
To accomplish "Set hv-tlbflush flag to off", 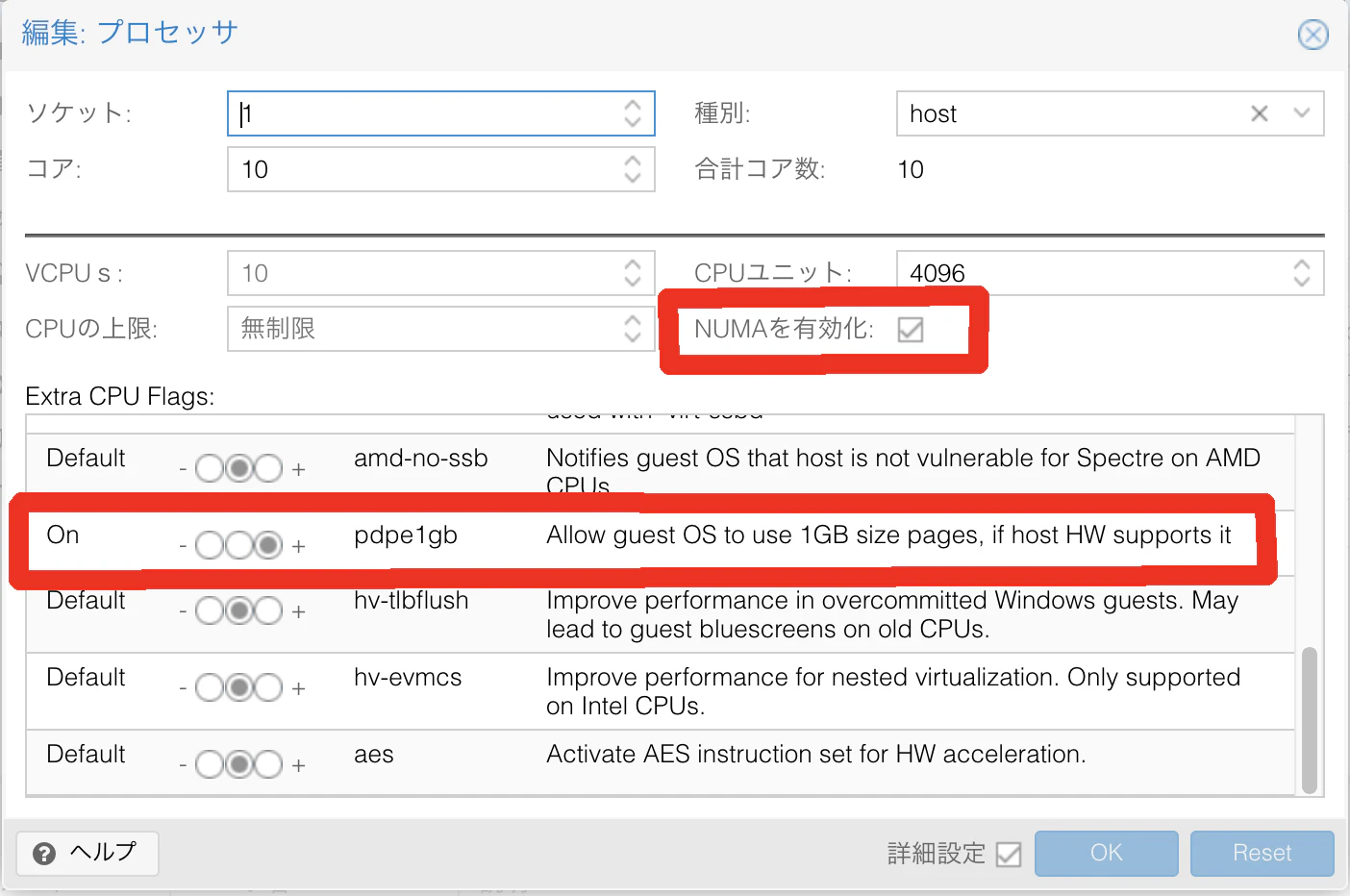I will pos(210,610).
